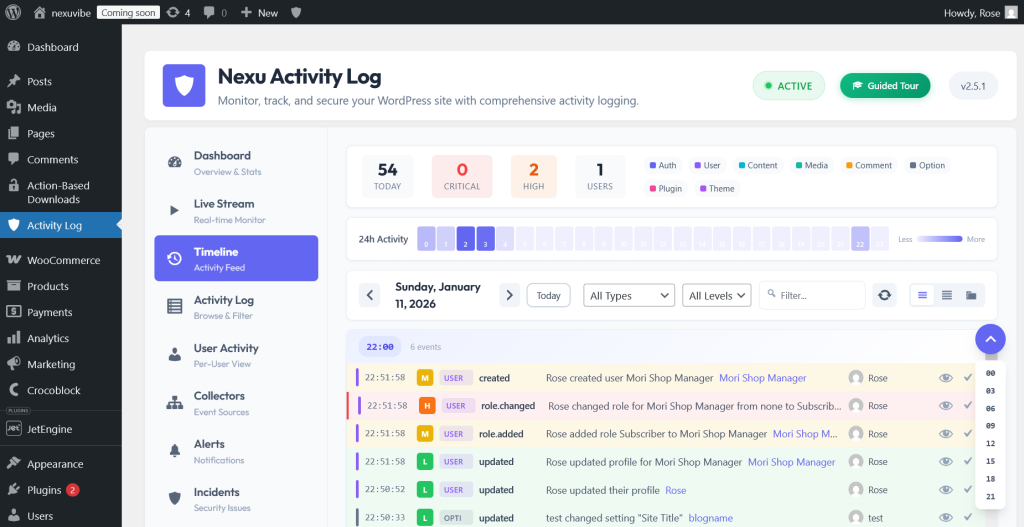Toggle the Media category filter chip
1024x527 pixels.
click(812, 165)
